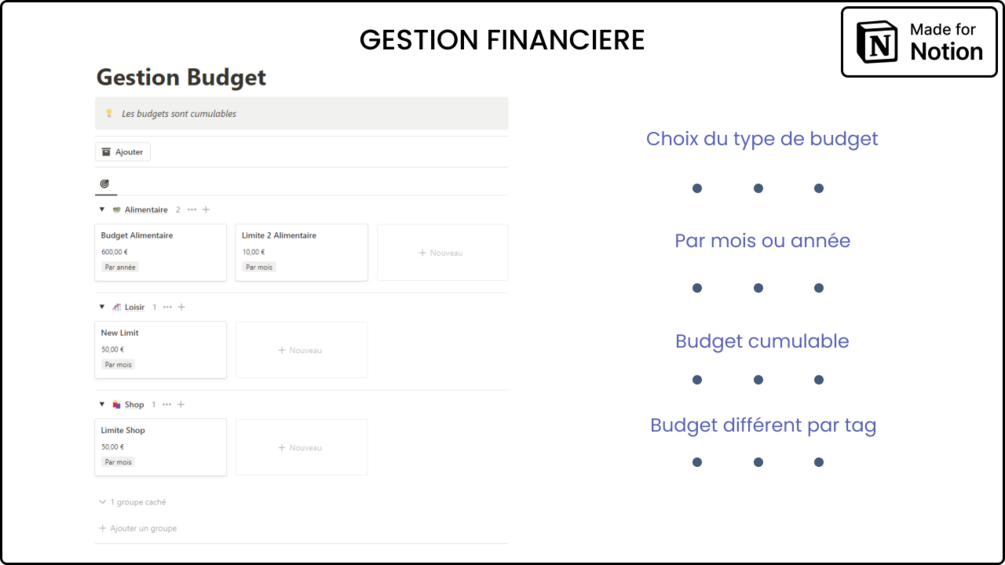Collapse the Shop group triangle
The image size is (1005, 565).
tap(102, 405)
